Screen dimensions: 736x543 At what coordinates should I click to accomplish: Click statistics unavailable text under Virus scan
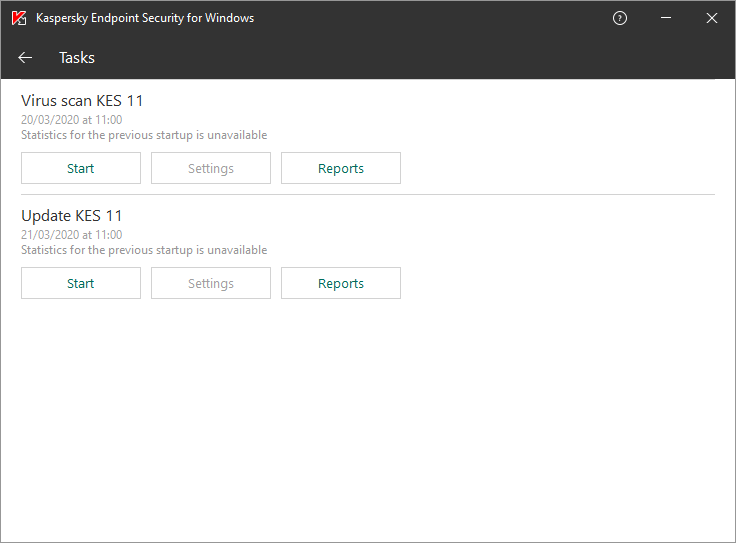[x=144, y=135]
